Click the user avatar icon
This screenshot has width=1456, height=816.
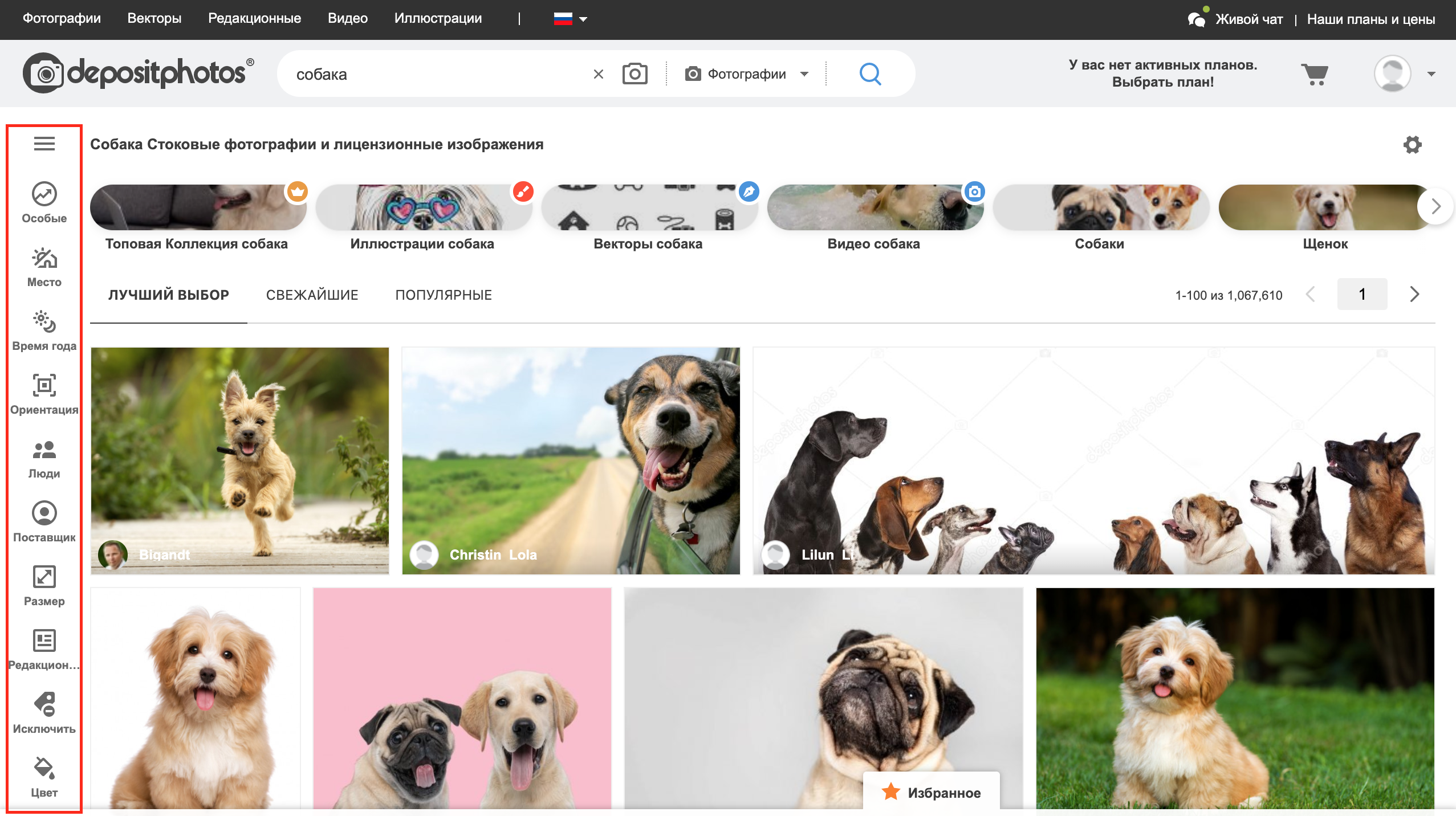1393,74
